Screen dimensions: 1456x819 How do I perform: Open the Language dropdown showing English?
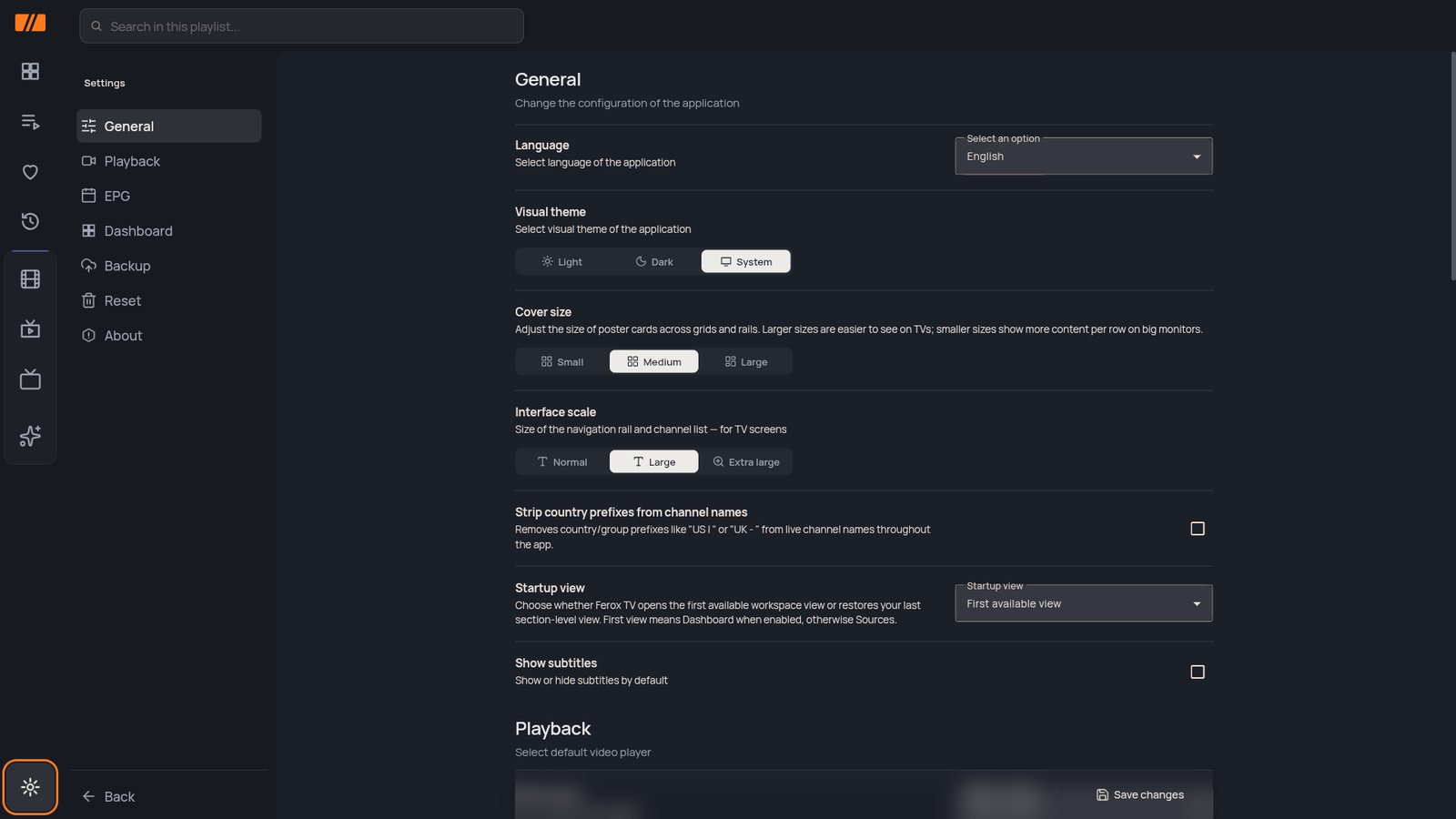pyautogui.click(x=1084, y=157)
